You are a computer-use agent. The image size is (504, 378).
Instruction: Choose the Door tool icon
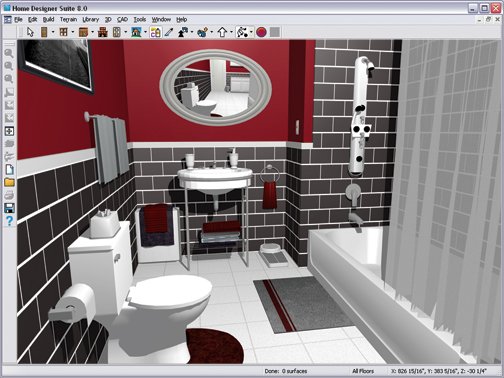44,32
